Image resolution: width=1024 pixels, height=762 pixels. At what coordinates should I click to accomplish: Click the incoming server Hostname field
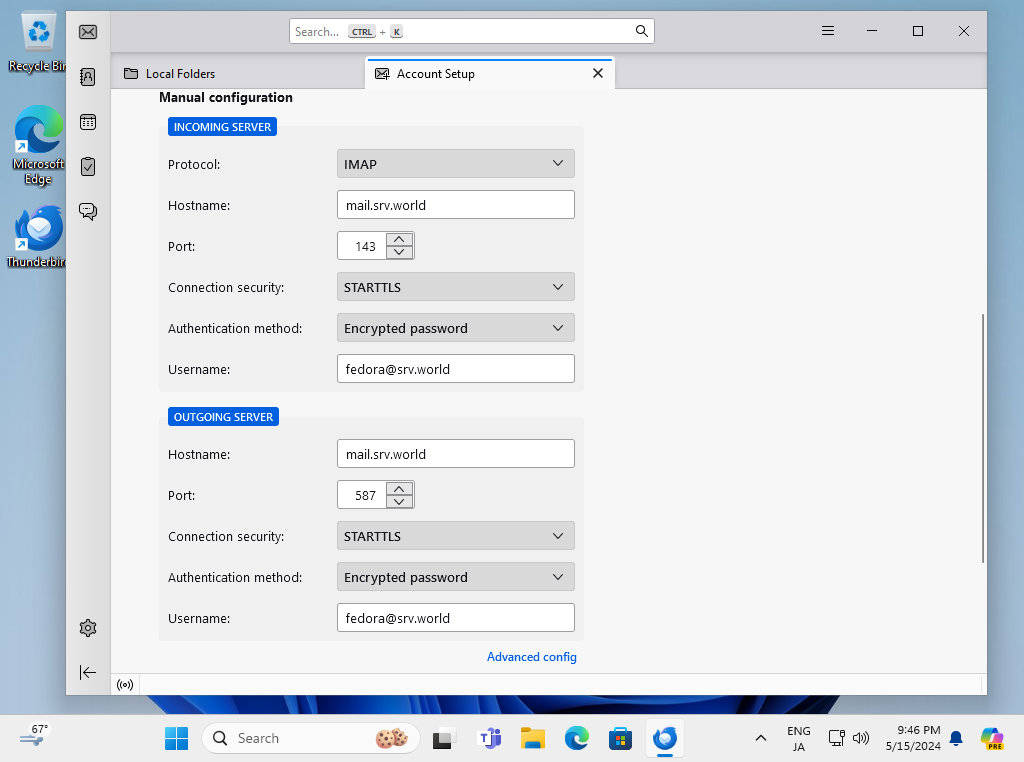pos(456,205)
